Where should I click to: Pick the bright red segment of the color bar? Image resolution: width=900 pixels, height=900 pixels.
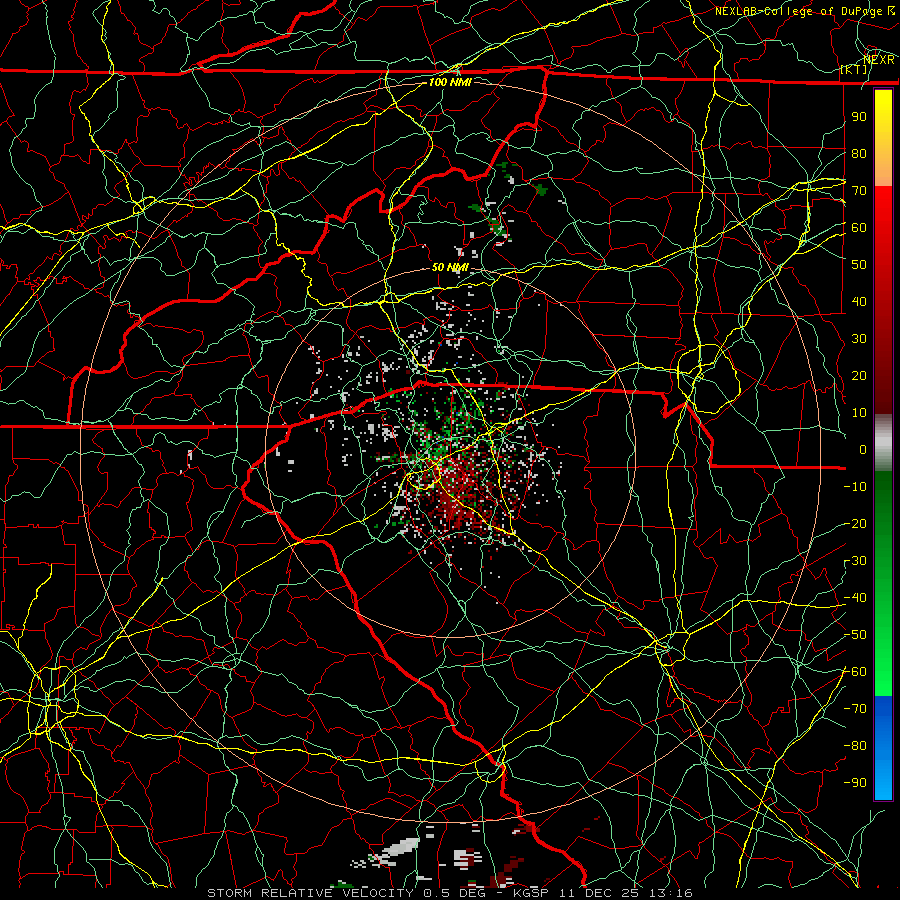click(x=883, y=299)
